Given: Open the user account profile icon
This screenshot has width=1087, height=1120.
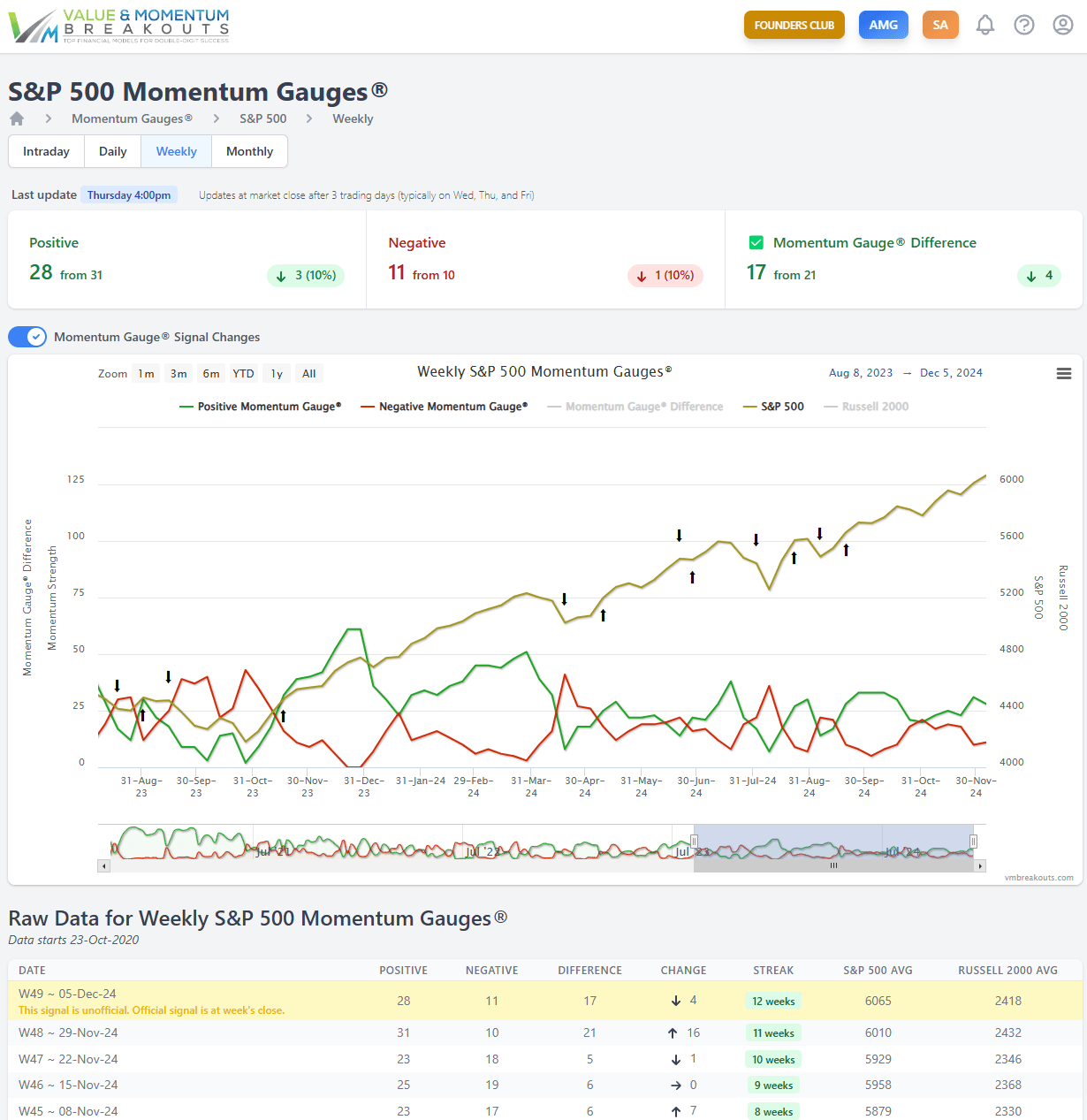Looking at the screenshot, I should pyautogui.click(x=1063, y=25).
